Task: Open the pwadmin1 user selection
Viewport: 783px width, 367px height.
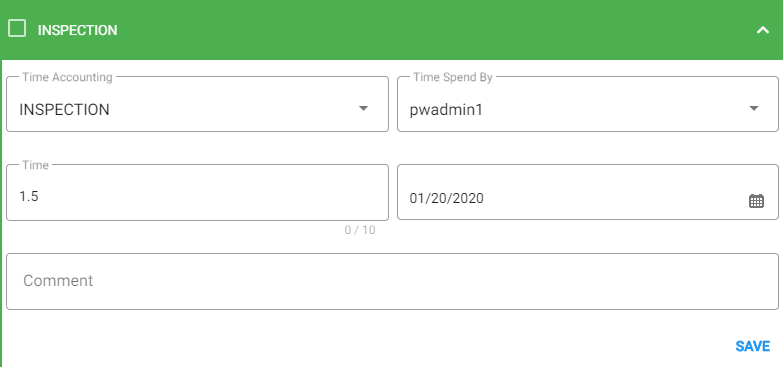Action: point(446,109)
